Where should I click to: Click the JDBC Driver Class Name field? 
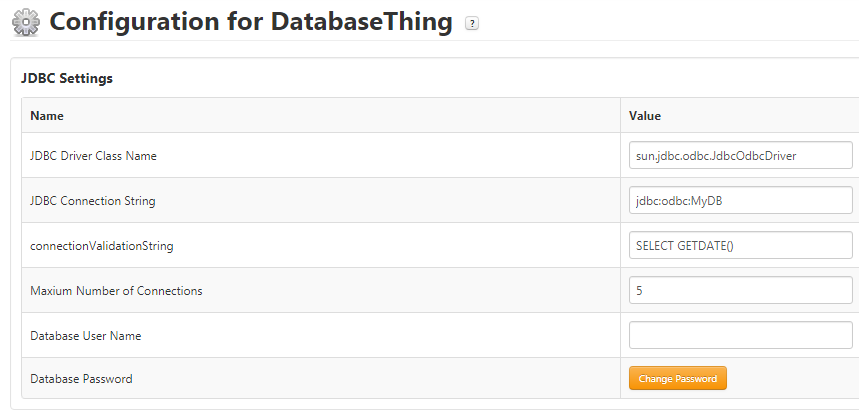740,155
